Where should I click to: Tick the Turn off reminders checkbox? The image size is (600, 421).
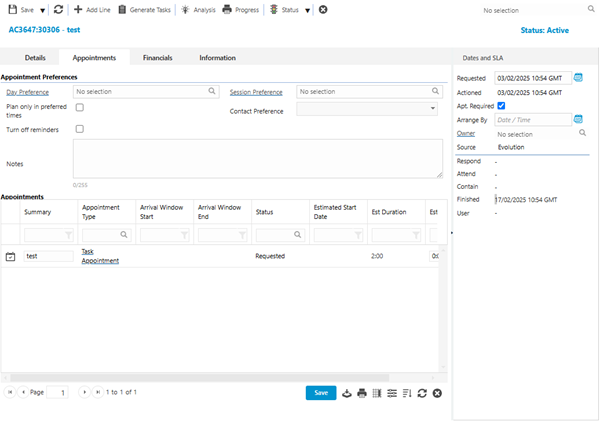coord(80,129)
